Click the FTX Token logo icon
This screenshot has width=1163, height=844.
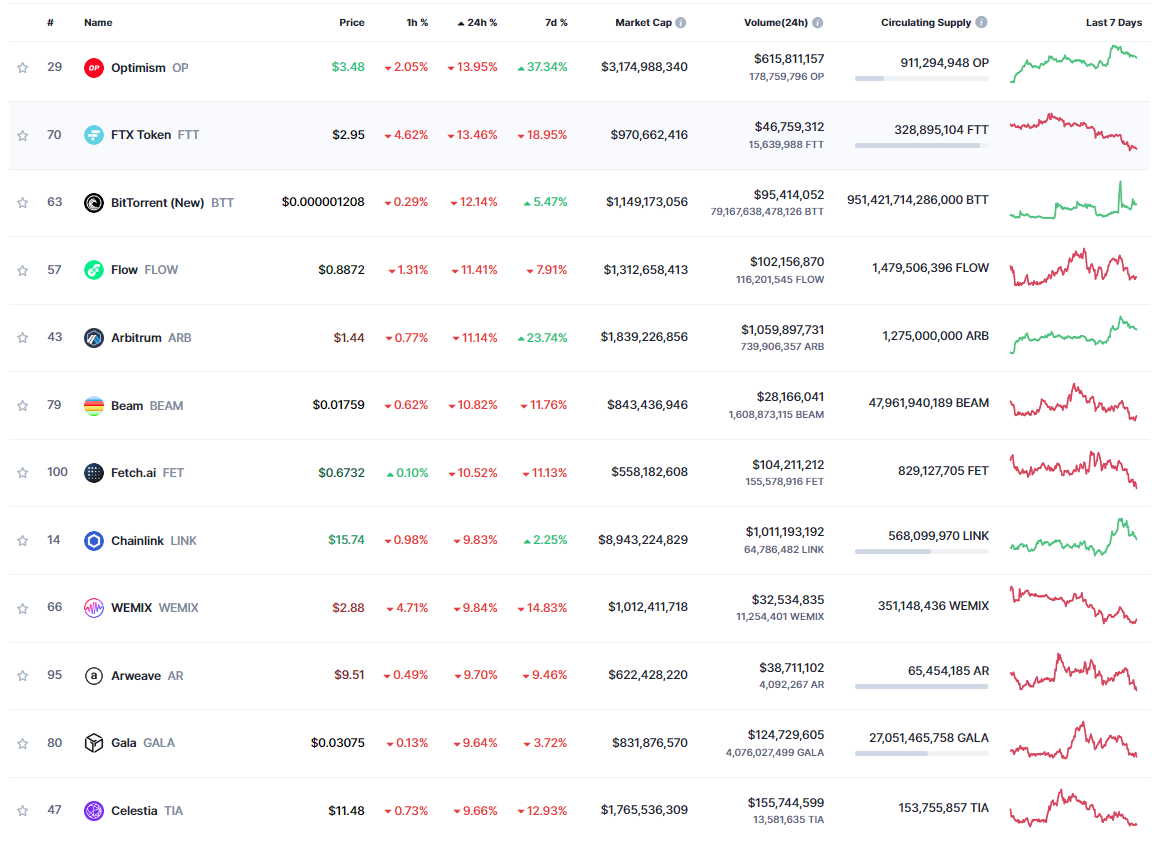tap(93, 135)
